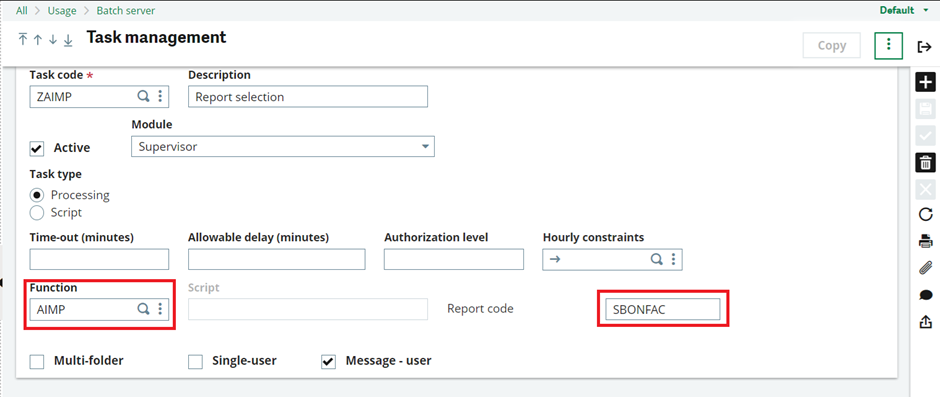
Task: Click the printer icon in sidebar
Action: point(926,242)
